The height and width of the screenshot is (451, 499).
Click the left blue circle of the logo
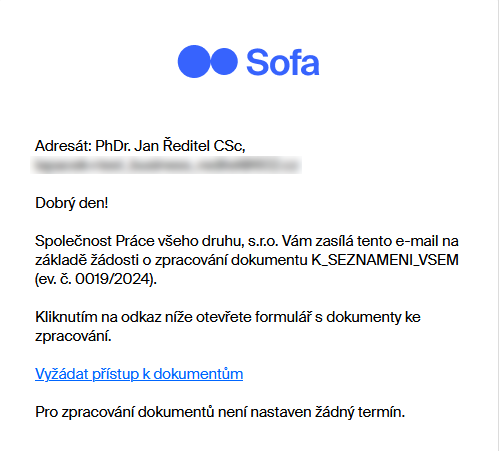[194, 61]
